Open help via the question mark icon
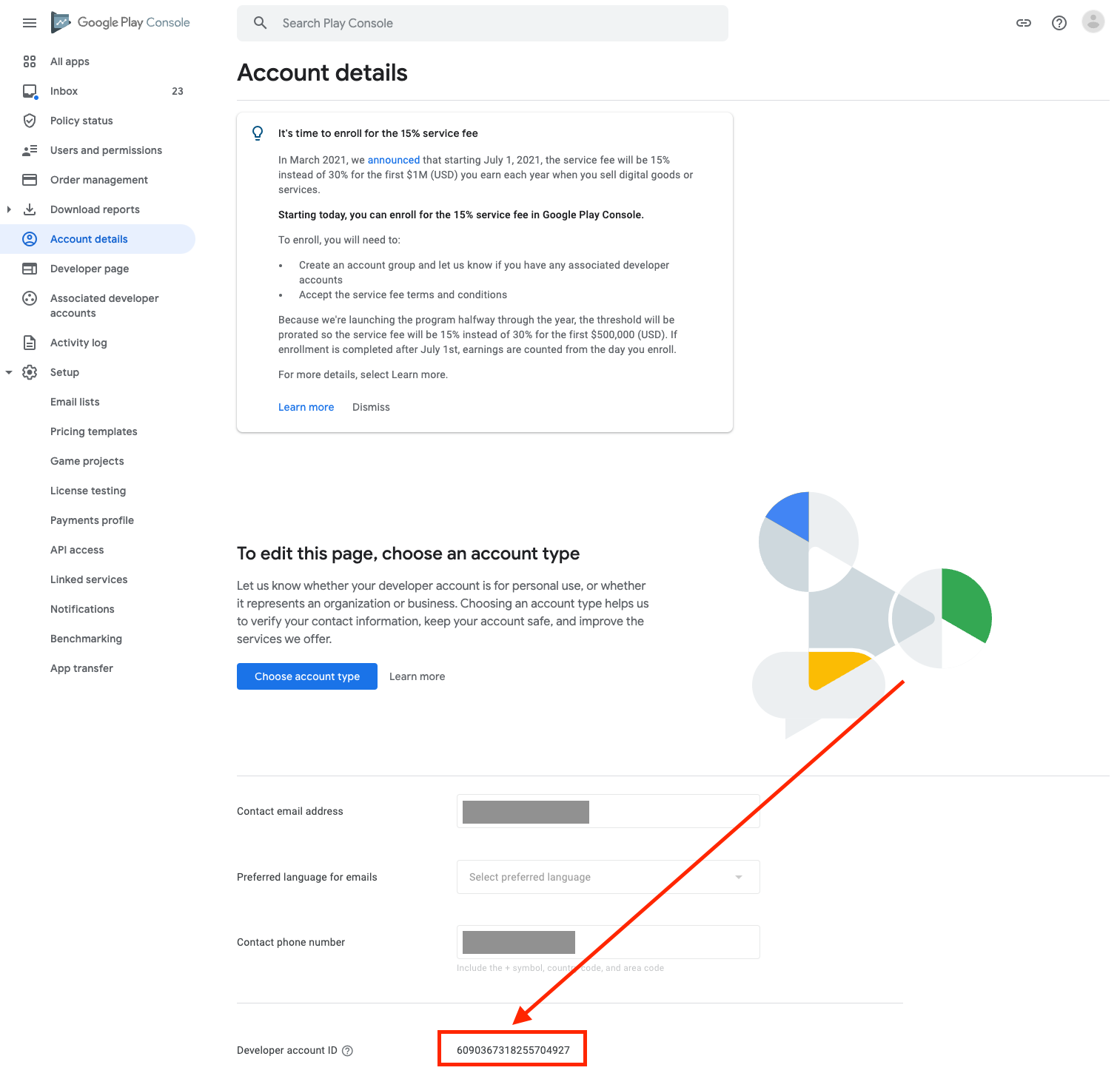Screen dimensions: 1120x1076 (x=1059, y=23)
